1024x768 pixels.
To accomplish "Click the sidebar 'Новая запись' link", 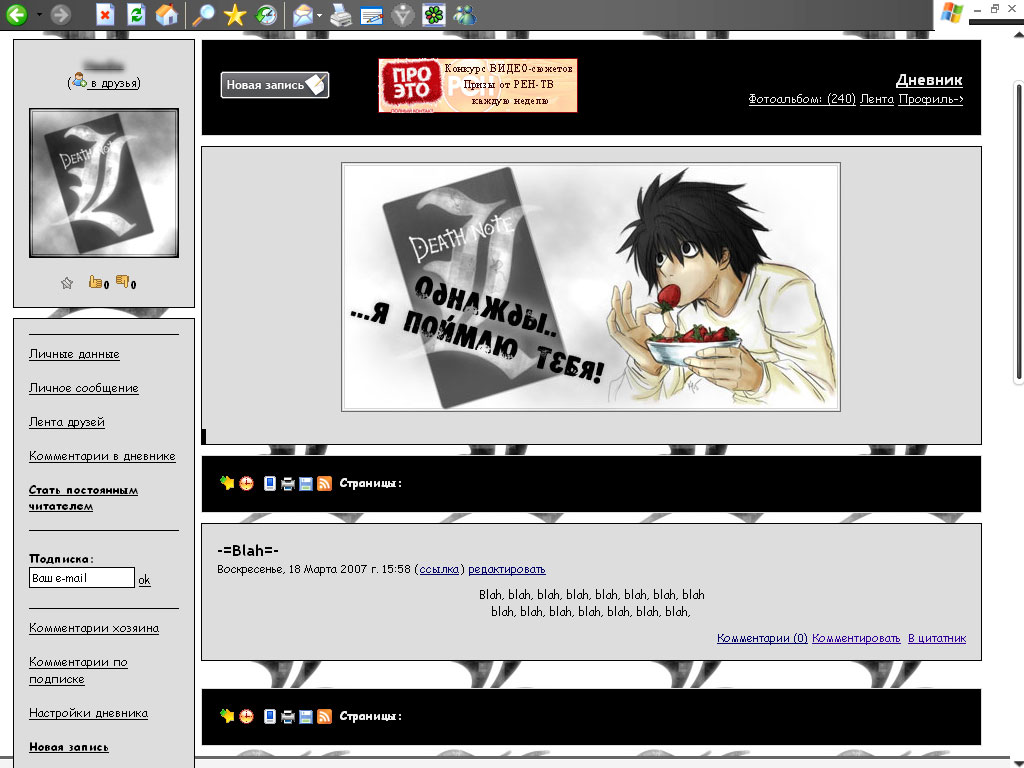I will coord(69,747).
